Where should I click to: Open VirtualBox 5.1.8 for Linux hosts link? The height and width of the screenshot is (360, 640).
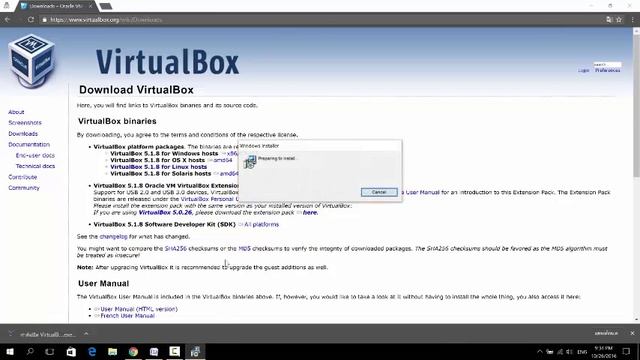[x=158, y=167]
